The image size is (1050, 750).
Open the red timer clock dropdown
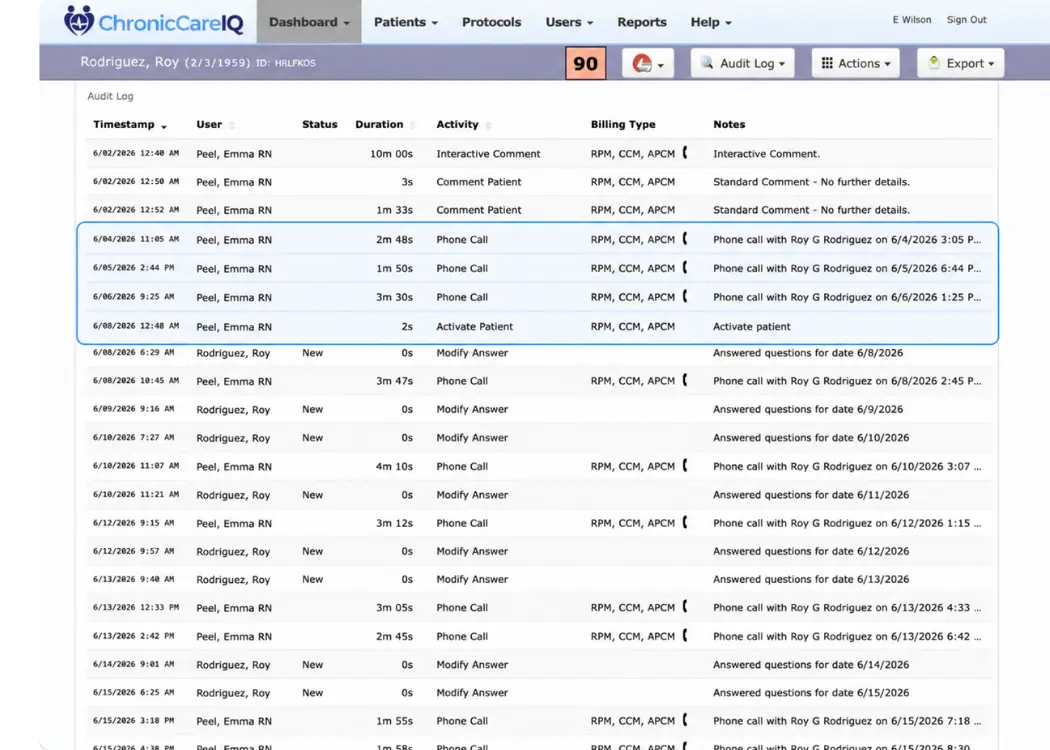click(x=648, y=63)
